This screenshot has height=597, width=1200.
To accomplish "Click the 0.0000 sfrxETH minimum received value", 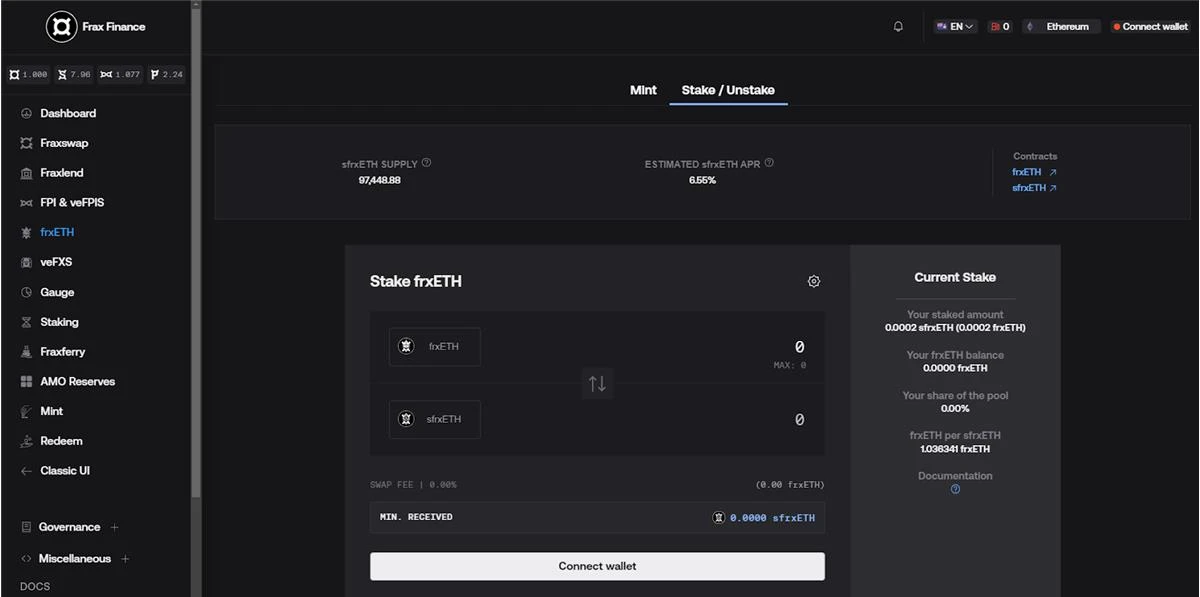I will coord(771,518).
